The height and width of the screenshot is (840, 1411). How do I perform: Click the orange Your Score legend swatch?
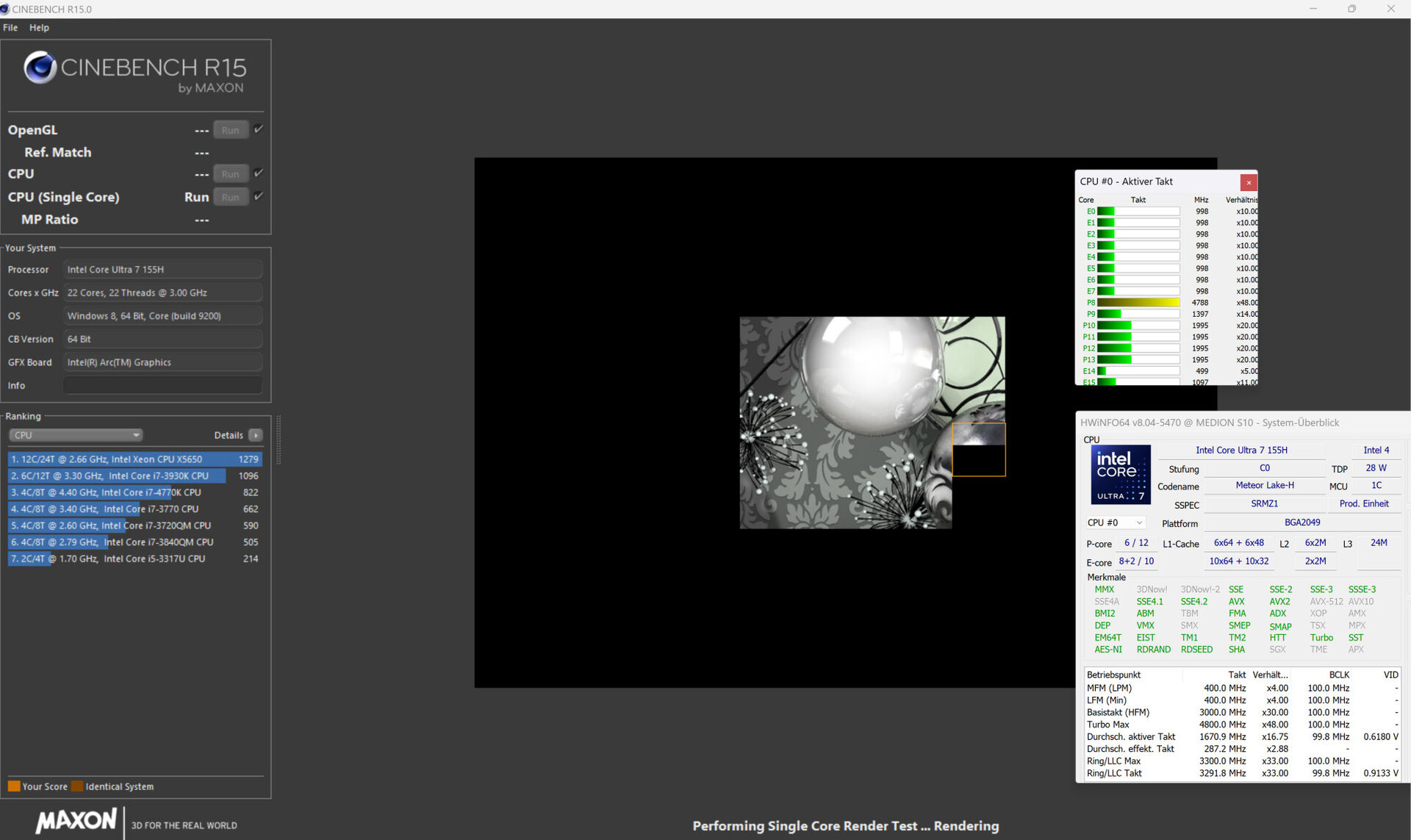click(x=14, y=786)
